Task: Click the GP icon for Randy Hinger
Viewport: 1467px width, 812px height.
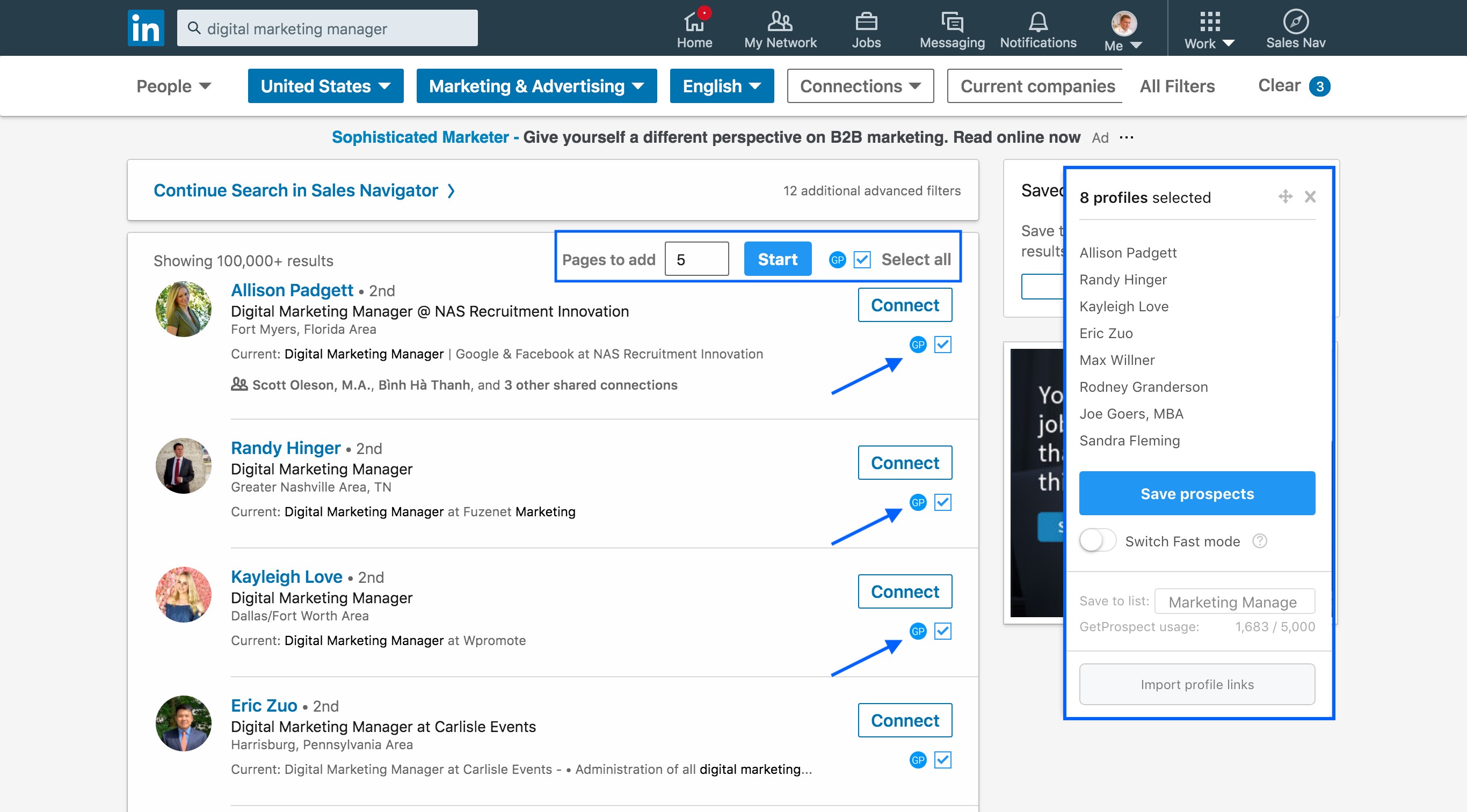Action: [918, 502]
